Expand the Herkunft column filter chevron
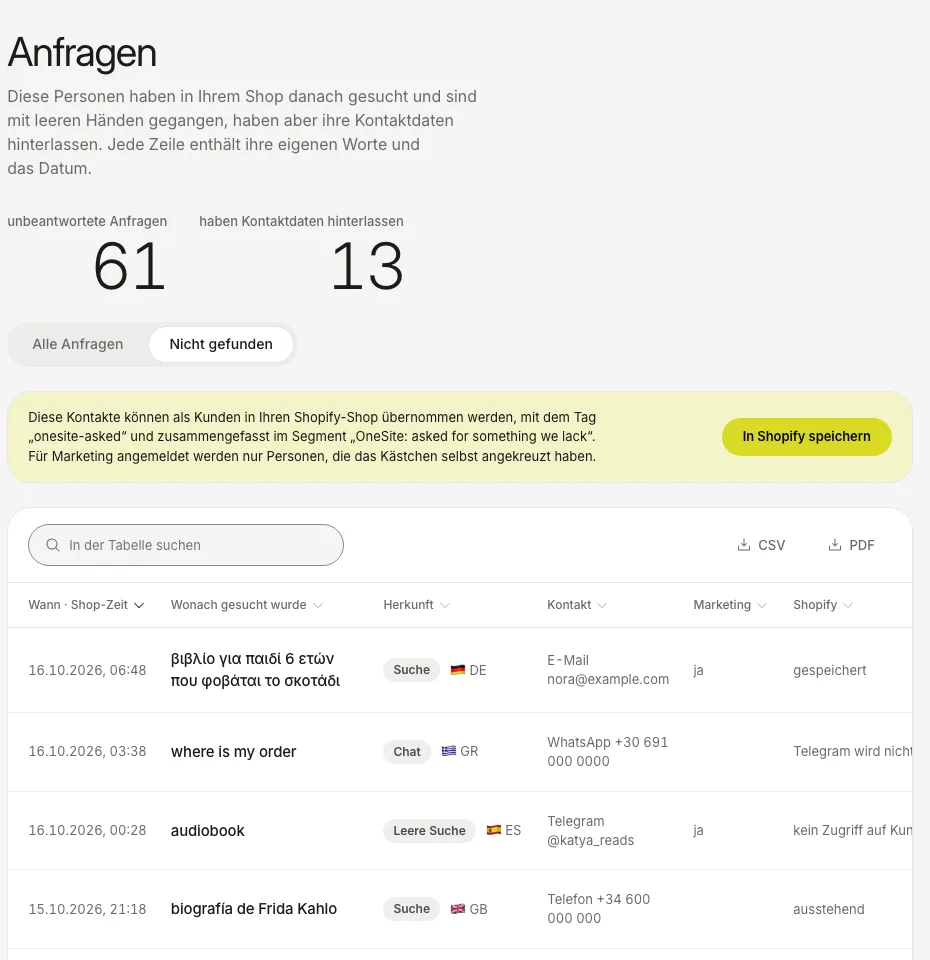The height and width of the screenshot is (960, 930). coord(445,606)
